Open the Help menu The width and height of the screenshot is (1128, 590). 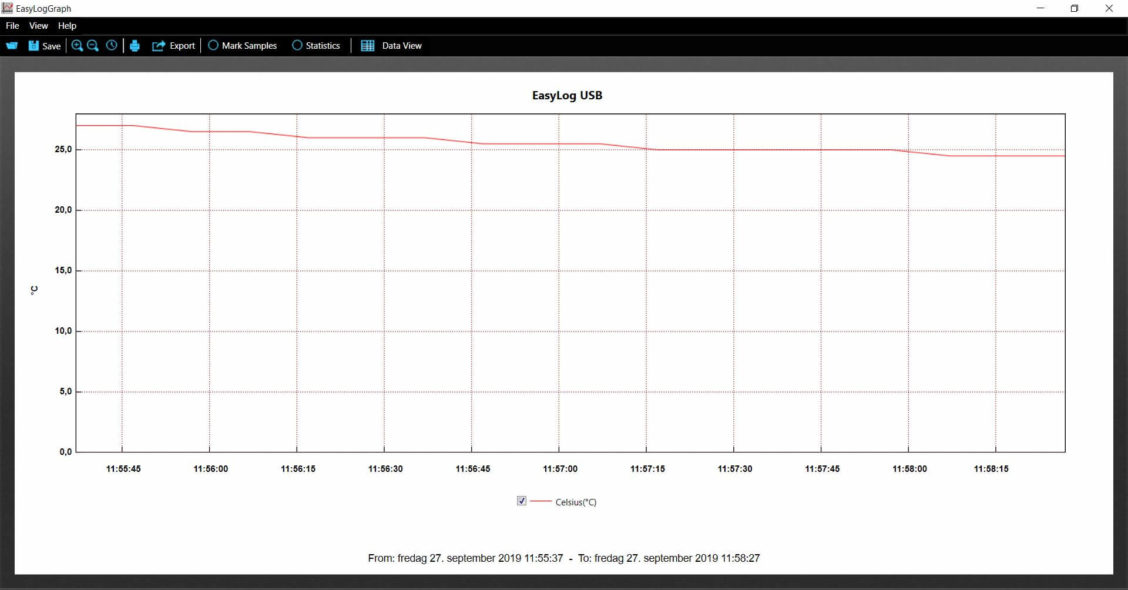(67, 25)
